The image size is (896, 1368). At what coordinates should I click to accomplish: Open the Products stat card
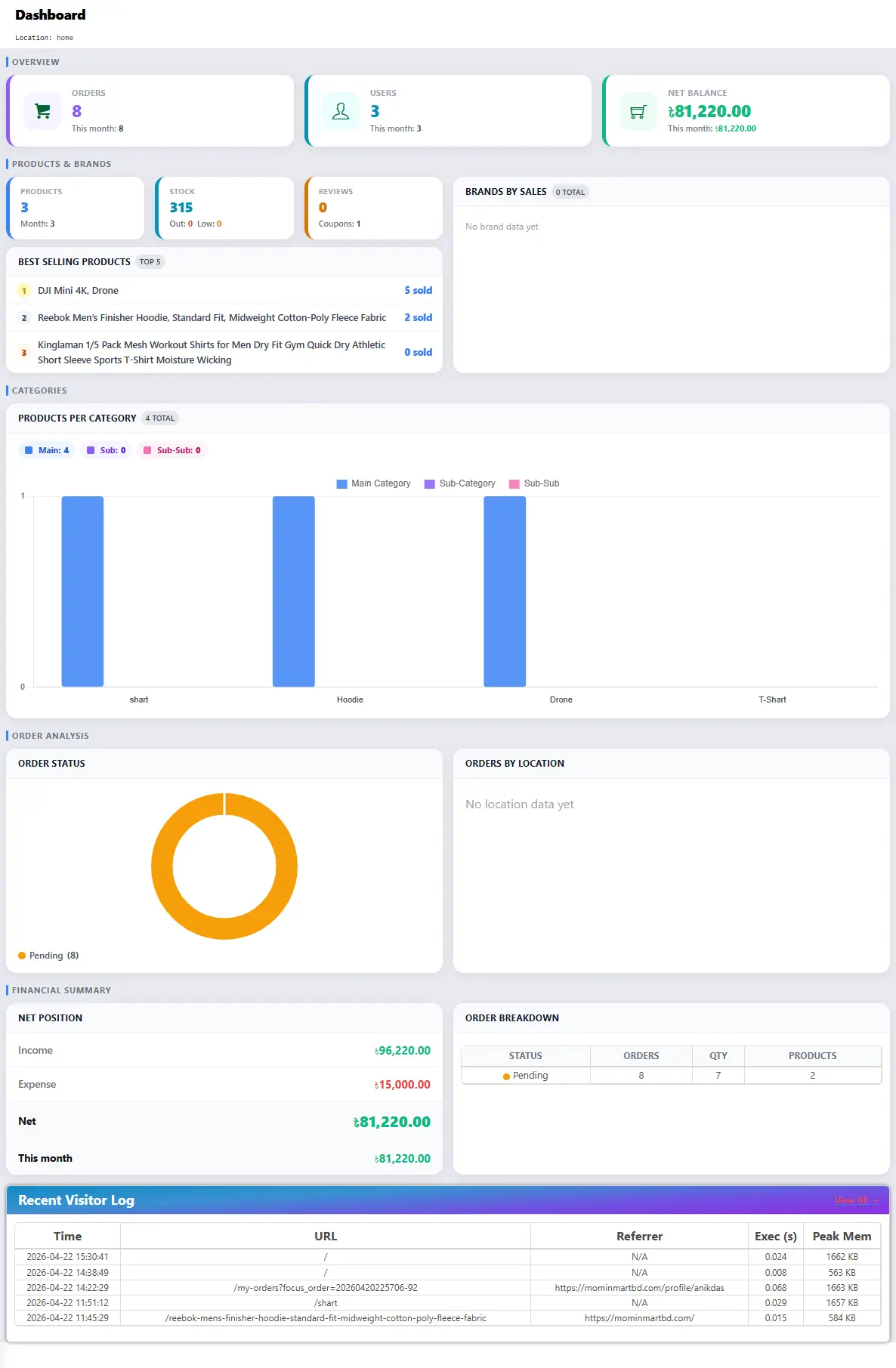75,208
